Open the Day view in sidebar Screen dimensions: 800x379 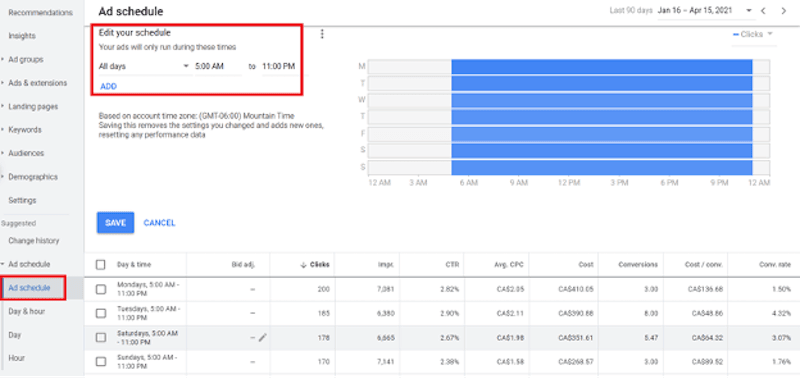14,335
